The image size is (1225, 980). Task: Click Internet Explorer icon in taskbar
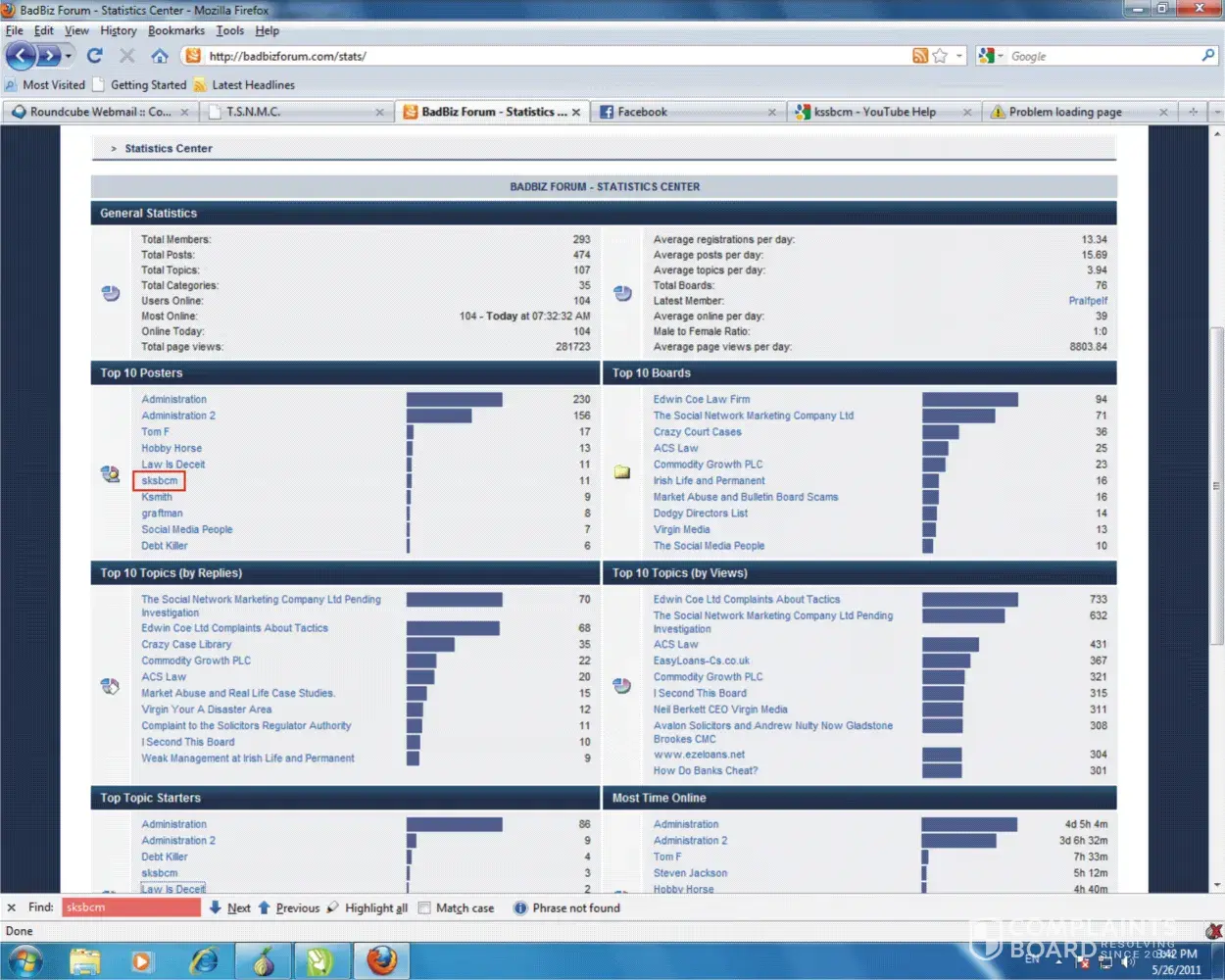(x=205, y=960)
